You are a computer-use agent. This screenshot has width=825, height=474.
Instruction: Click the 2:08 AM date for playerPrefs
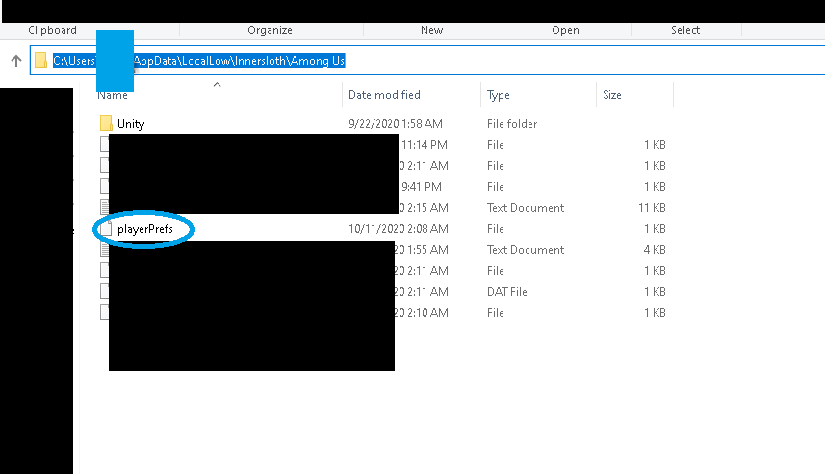(398, 229)
